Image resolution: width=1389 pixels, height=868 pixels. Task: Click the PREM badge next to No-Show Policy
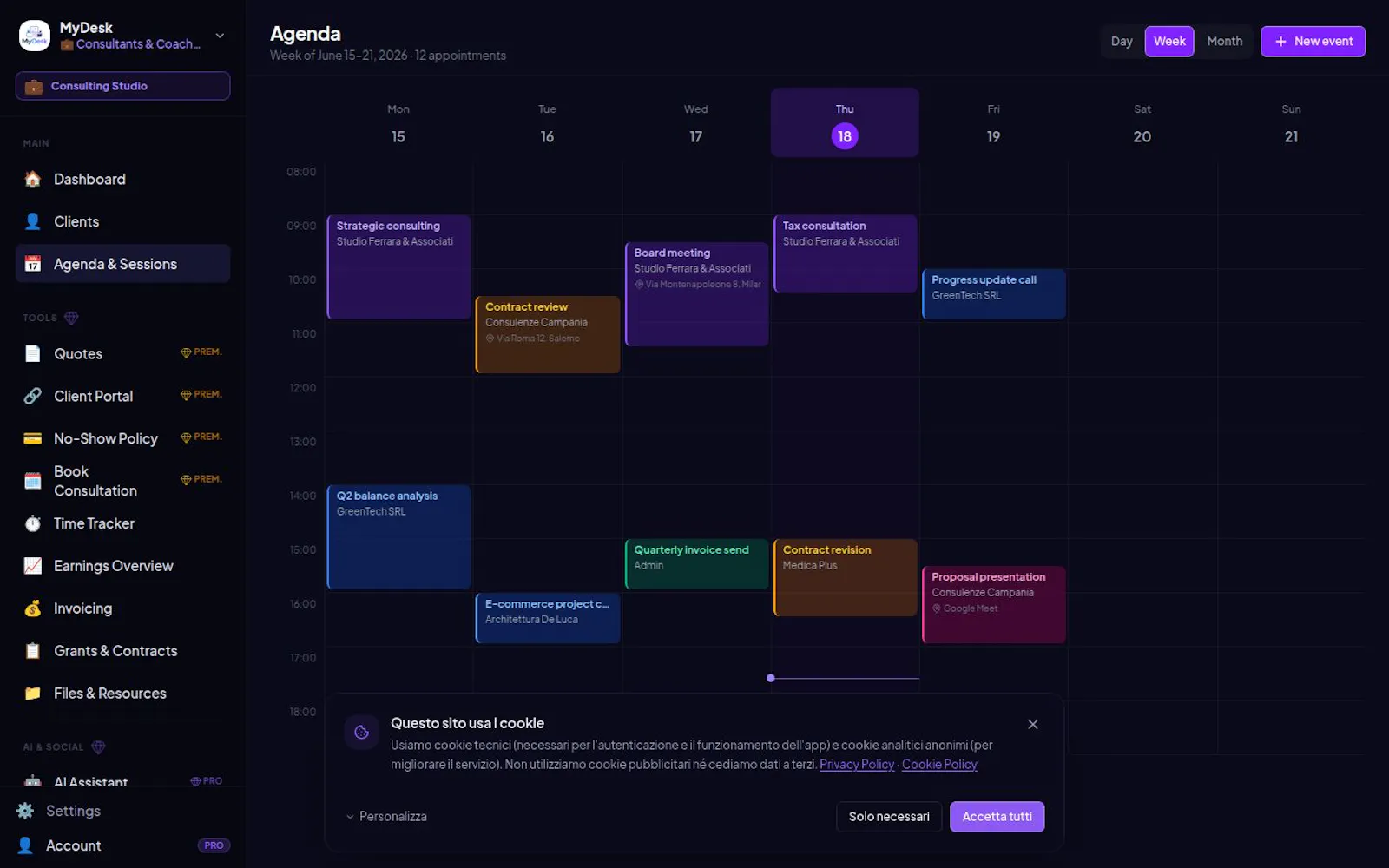tap(201, 437)
